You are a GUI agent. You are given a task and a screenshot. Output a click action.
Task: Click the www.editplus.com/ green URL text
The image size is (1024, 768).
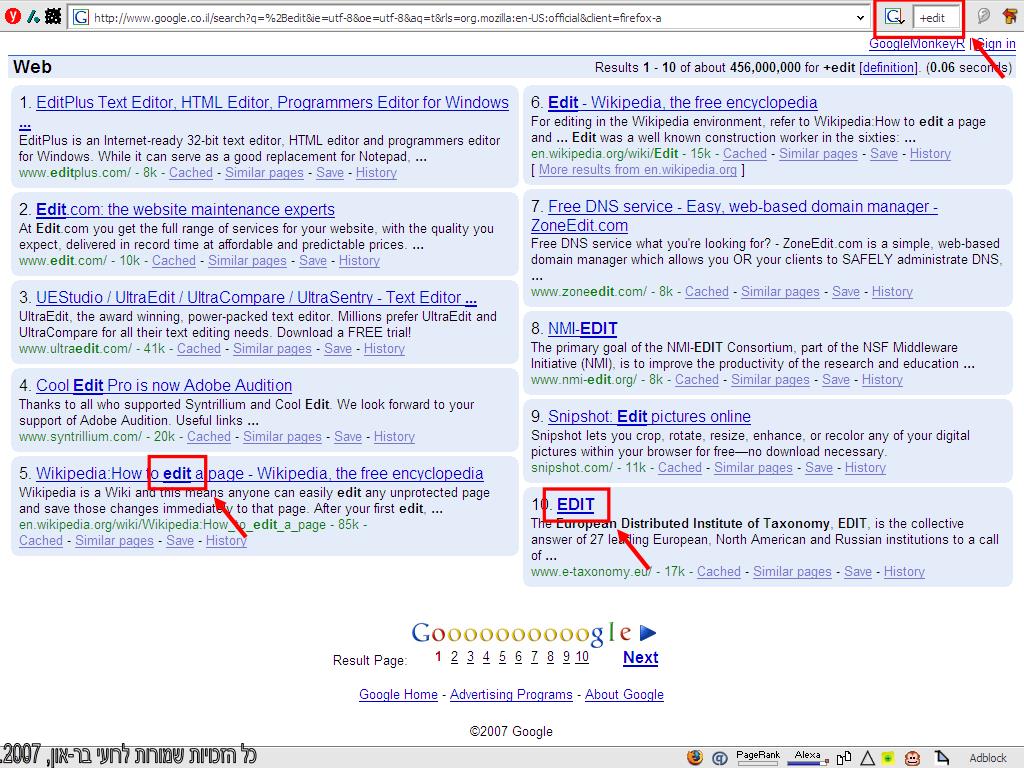click(x=75, y=173)
